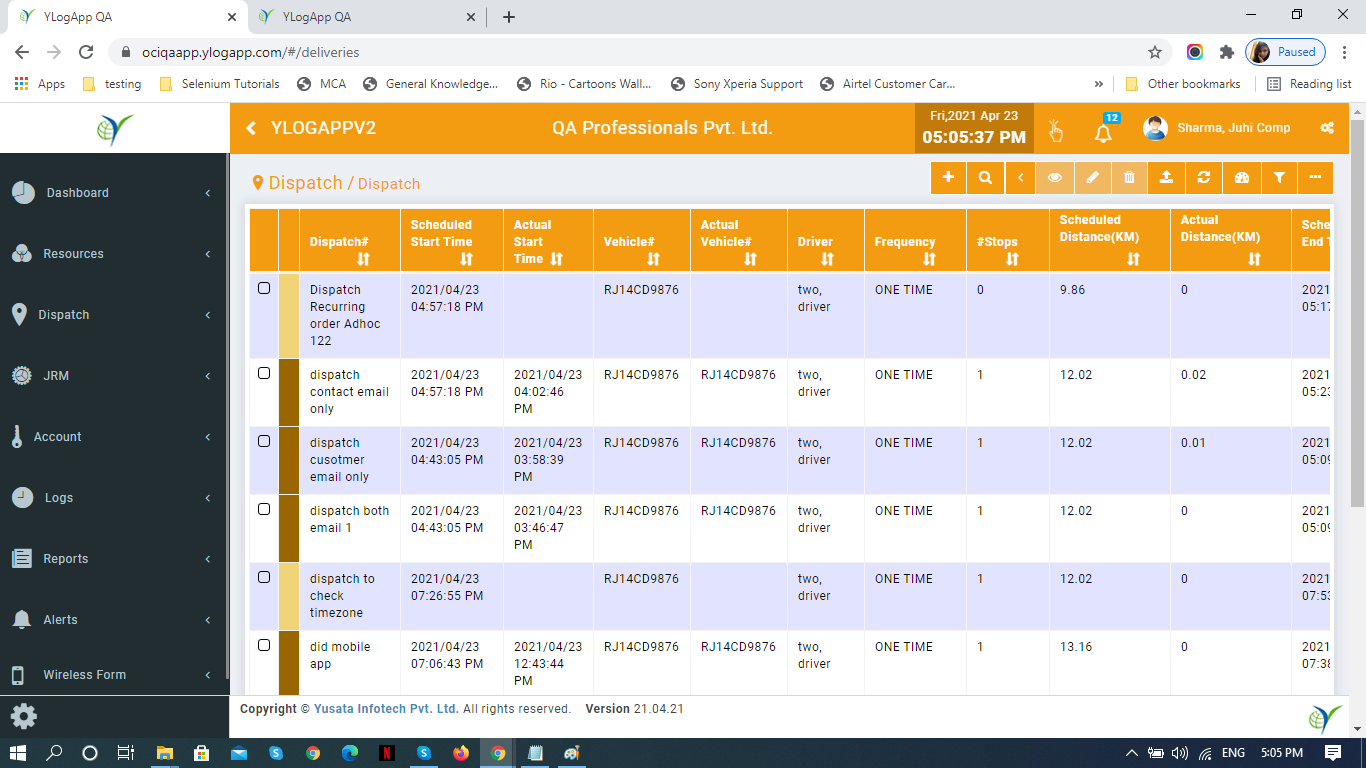Click the Dispatch location pin heading icon
Viewport: 1366px width, 768px height.
(258, 183)
